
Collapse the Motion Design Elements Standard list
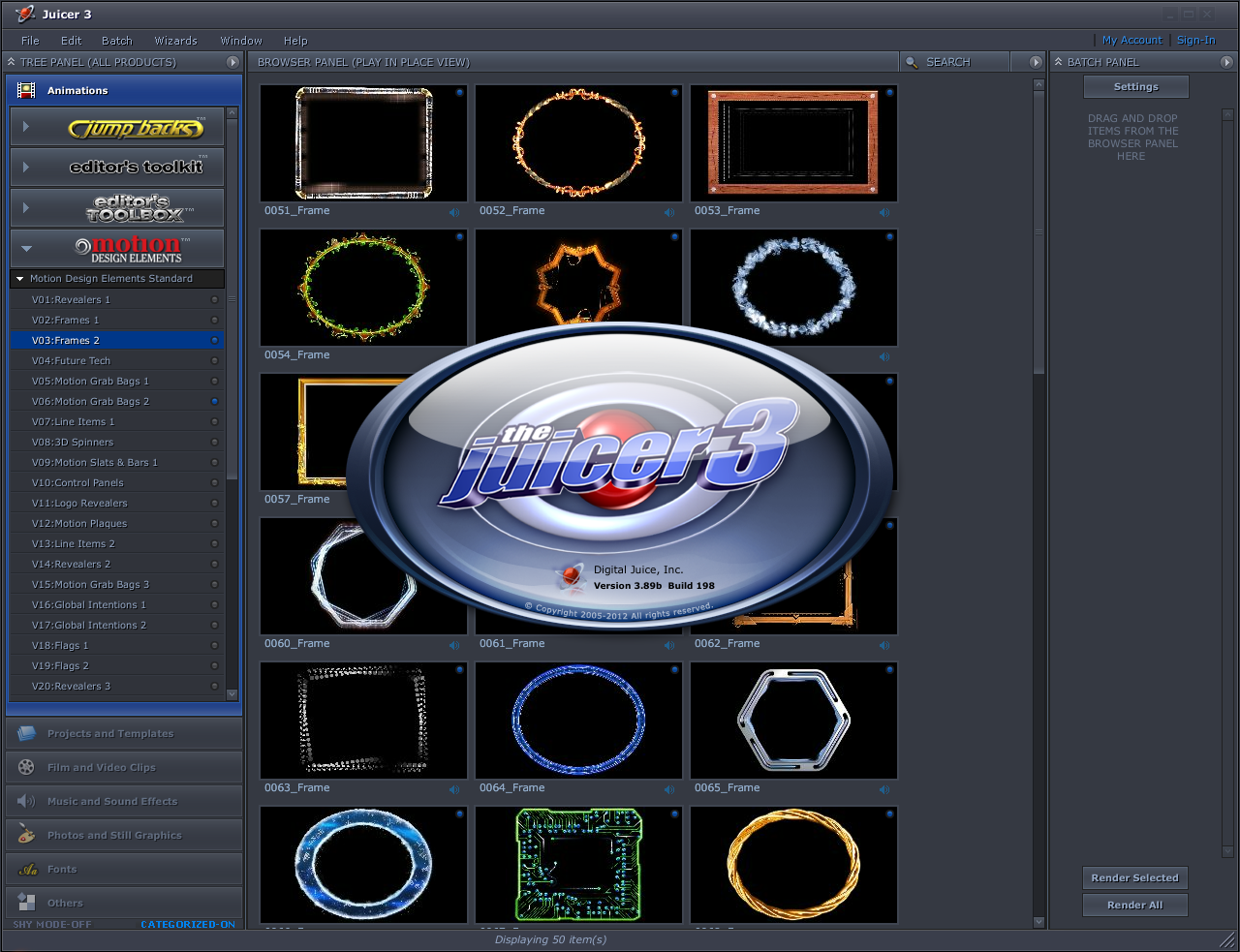tap(19, 279)
